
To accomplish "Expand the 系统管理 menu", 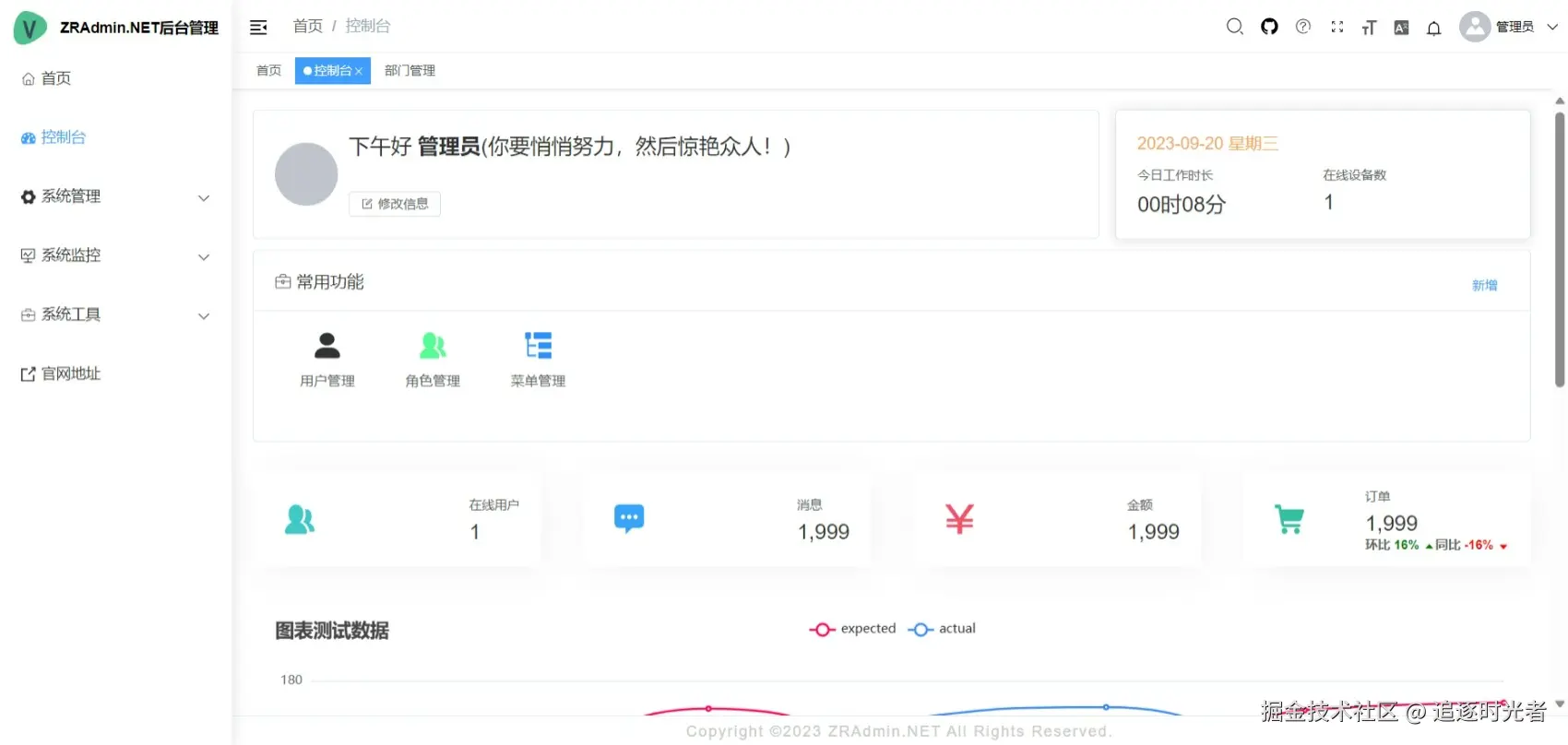I will [115, 196].
